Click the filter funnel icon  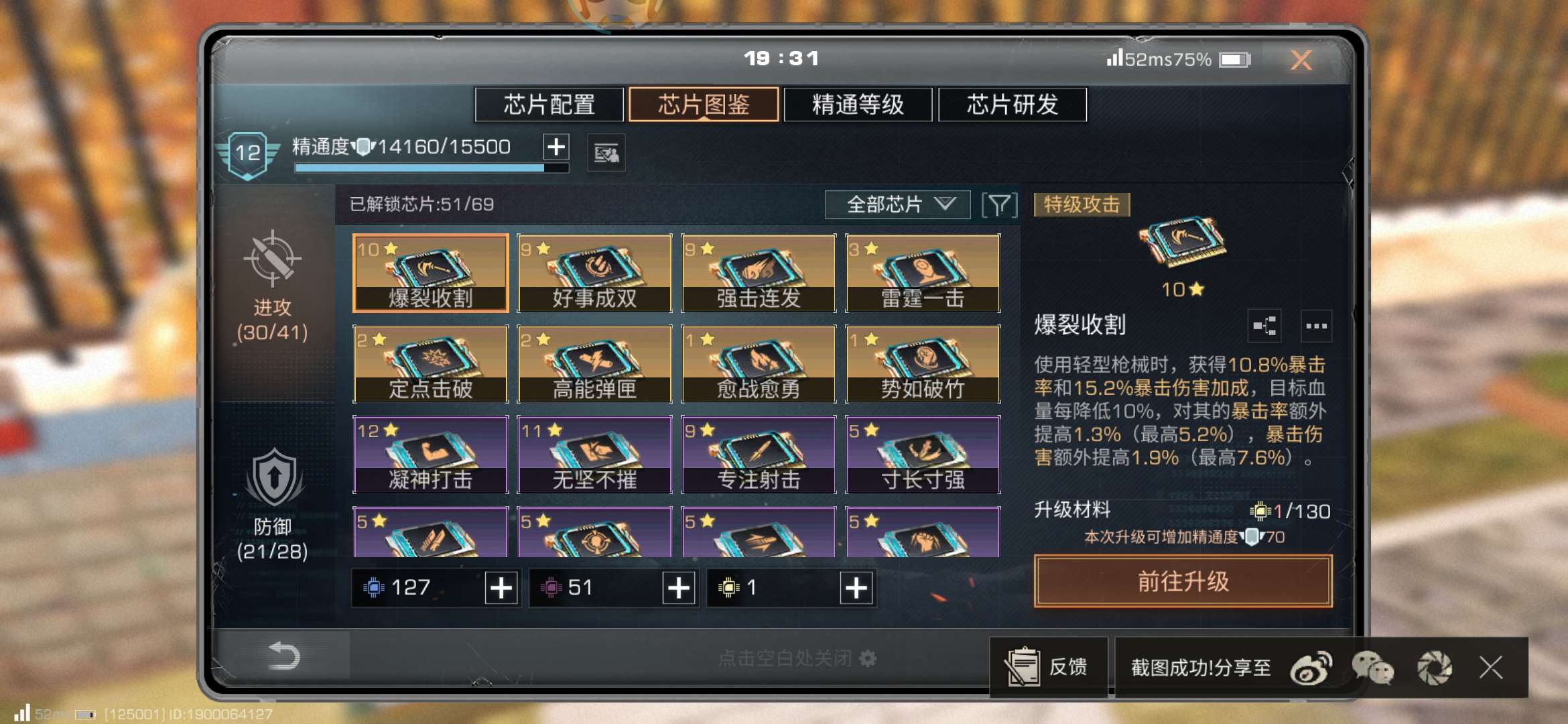(999, 204)
